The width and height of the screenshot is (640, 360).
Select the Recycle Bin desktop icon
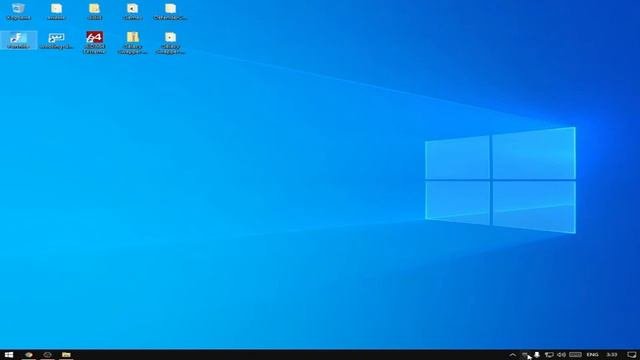[x=18, y=11]
